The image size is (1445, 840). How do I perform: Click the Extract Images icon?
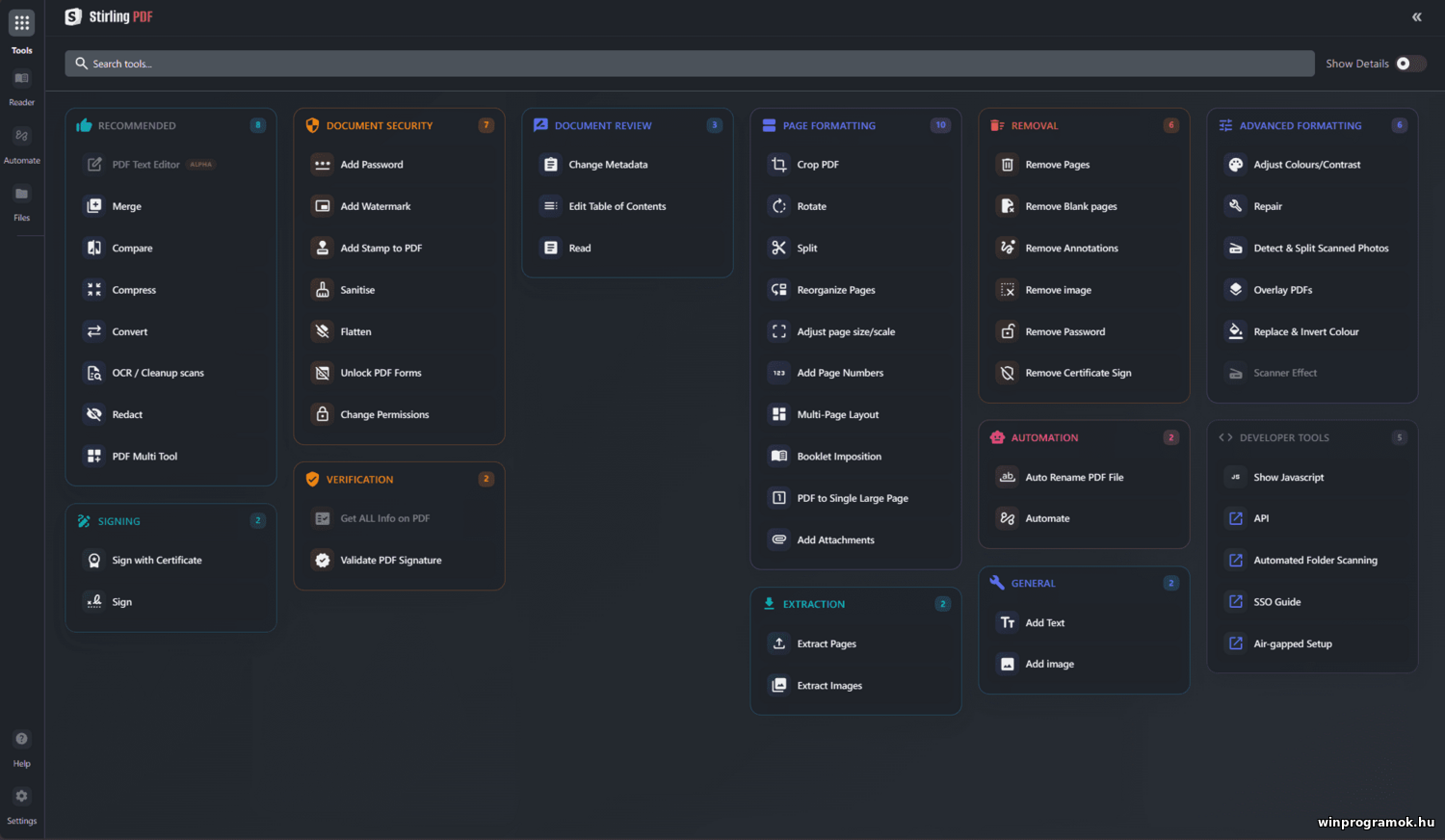779,686
